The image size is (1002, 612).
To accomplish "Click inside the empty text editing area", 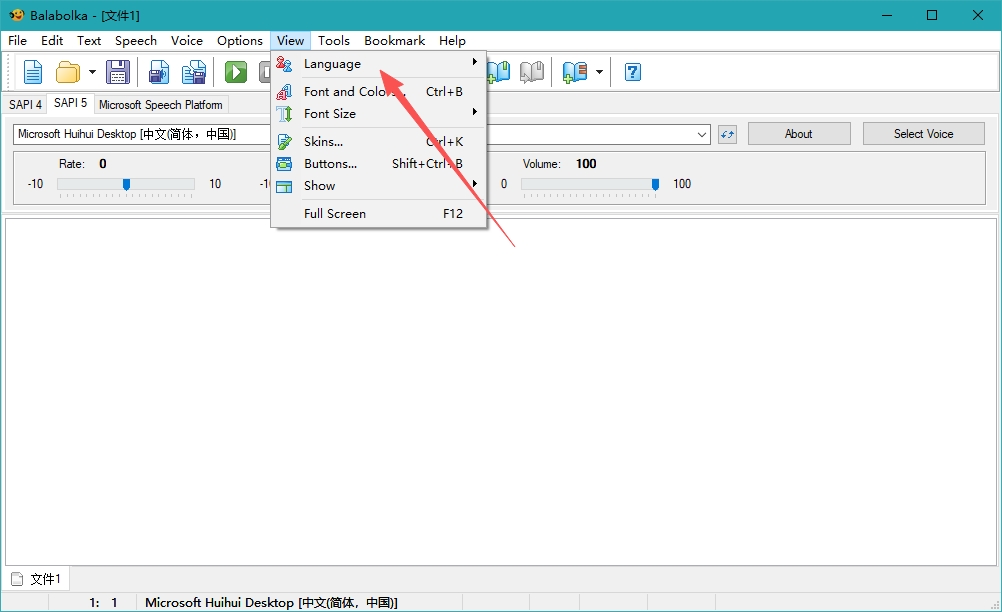I will coord(501,392).
